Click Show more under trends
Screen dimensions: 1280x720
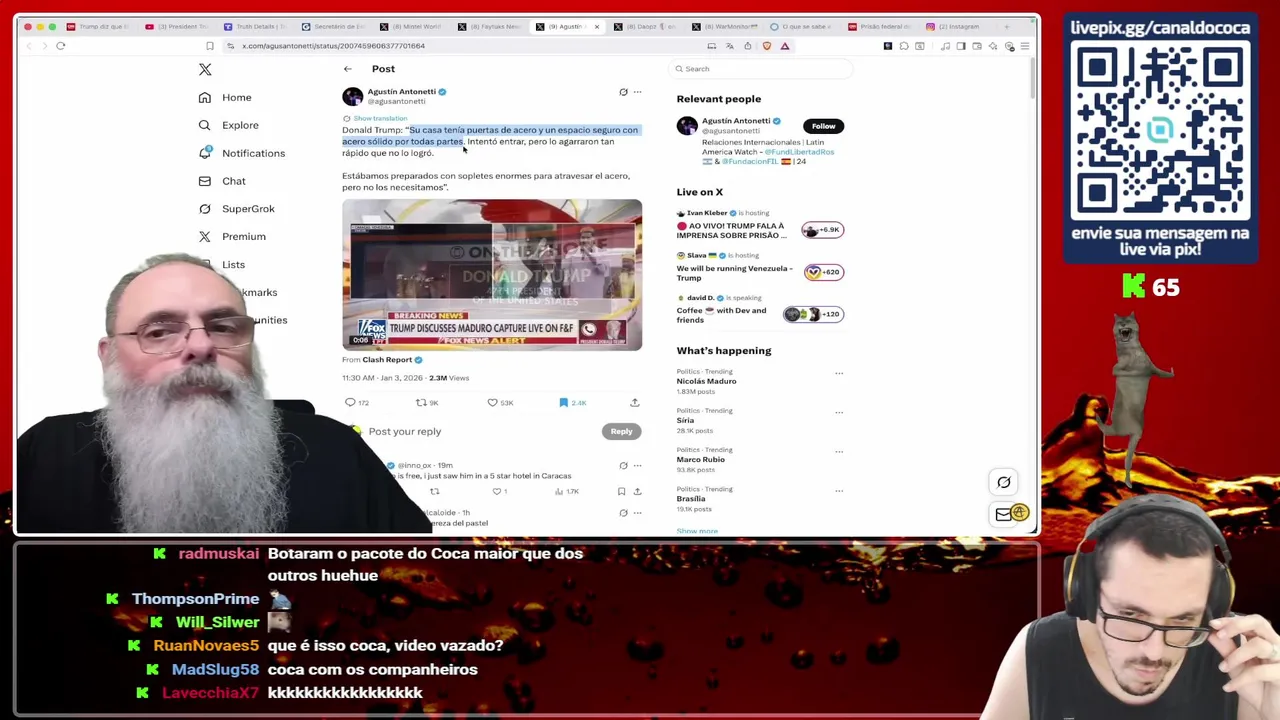point(697,531)
